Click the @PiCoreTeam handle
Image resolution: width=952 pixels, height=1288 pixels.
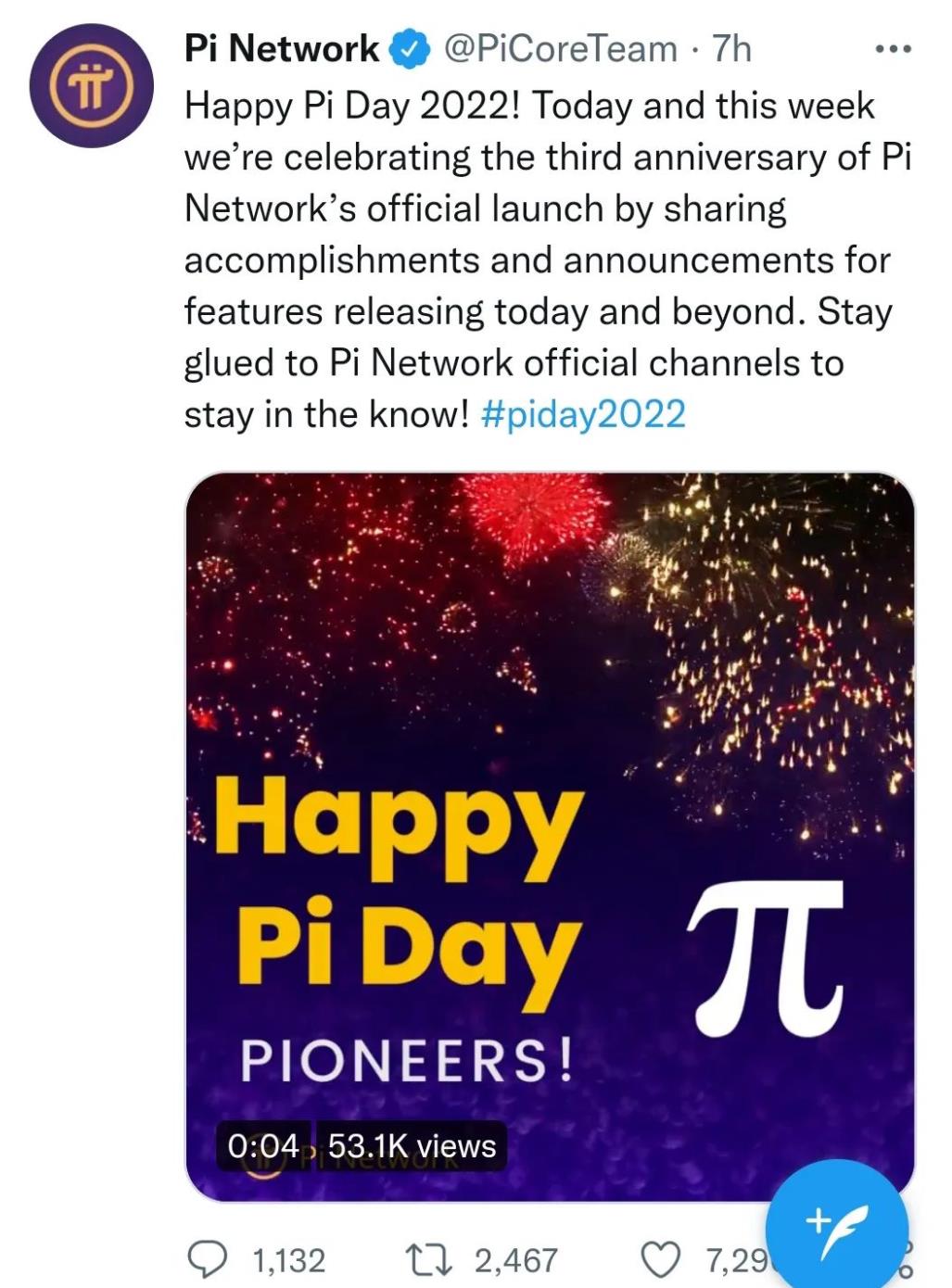click(x=562, y=48)
